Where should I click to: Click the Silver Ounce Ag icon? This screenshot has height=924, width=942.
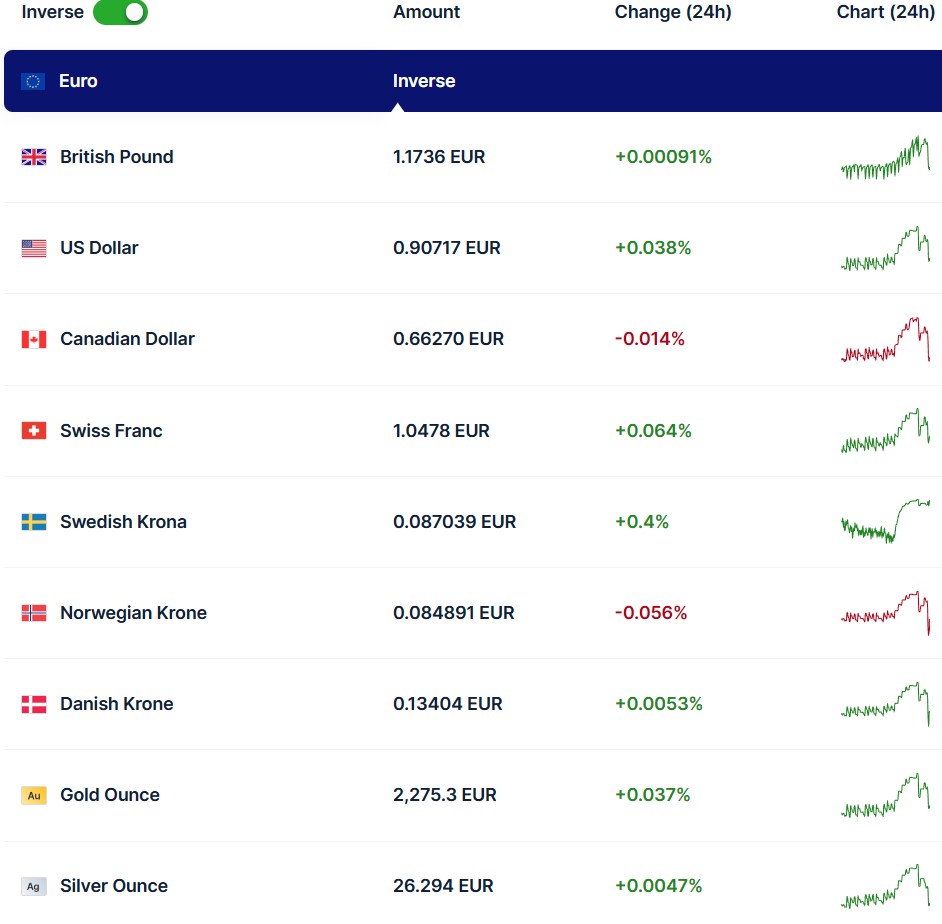click(x=34, y=886)
